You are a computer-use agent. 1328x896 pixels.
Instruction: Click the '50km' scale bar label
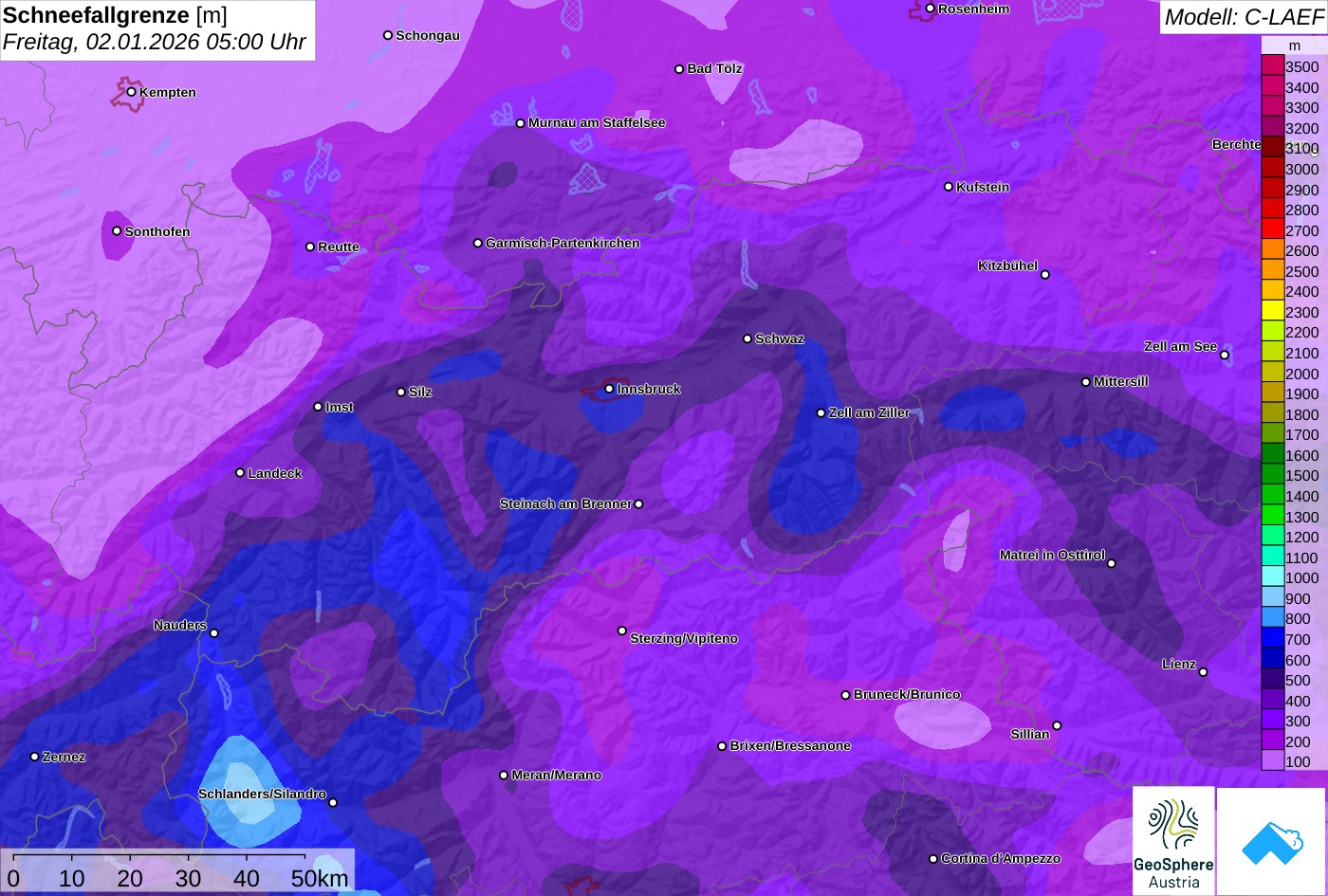click(x=320, y=878)
